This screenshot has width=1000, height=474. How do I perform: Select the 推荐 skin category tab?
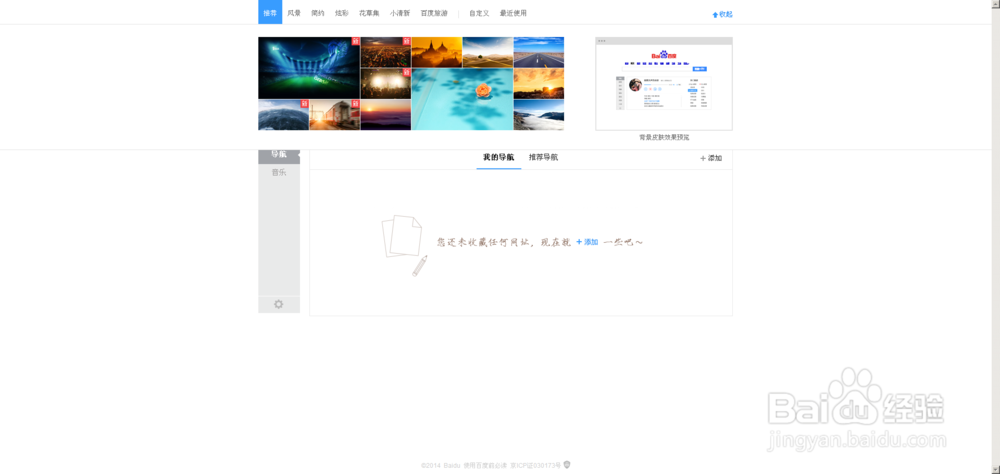[x=270, y=12]
